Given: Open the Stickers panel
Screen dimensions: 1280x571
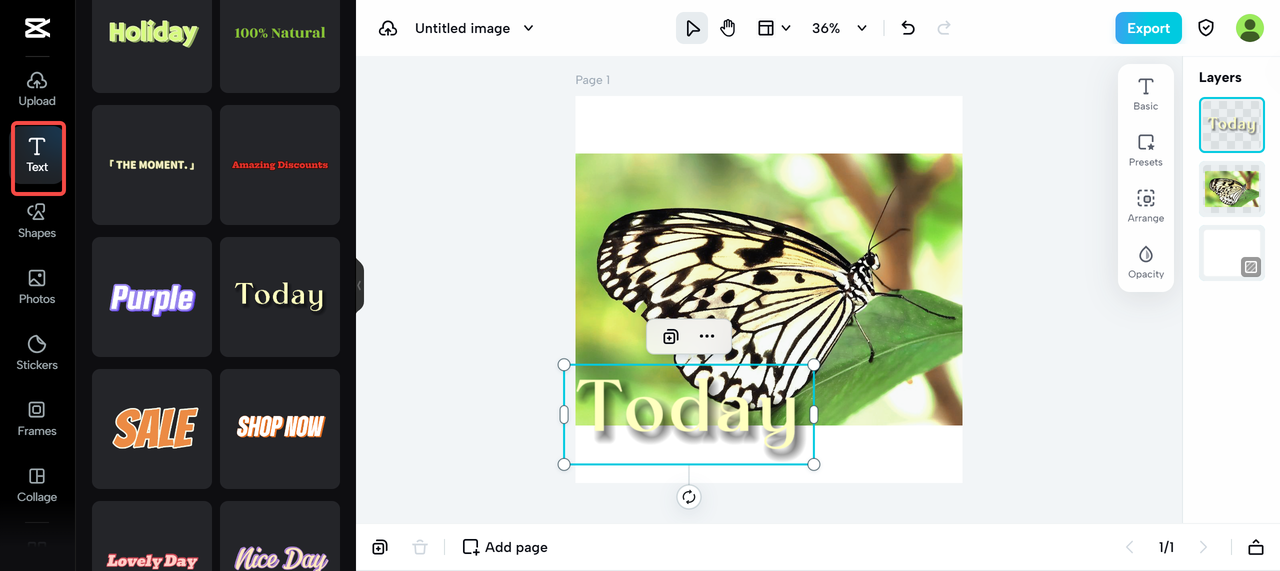Looking at the screenshot, I should coord(37,353).
